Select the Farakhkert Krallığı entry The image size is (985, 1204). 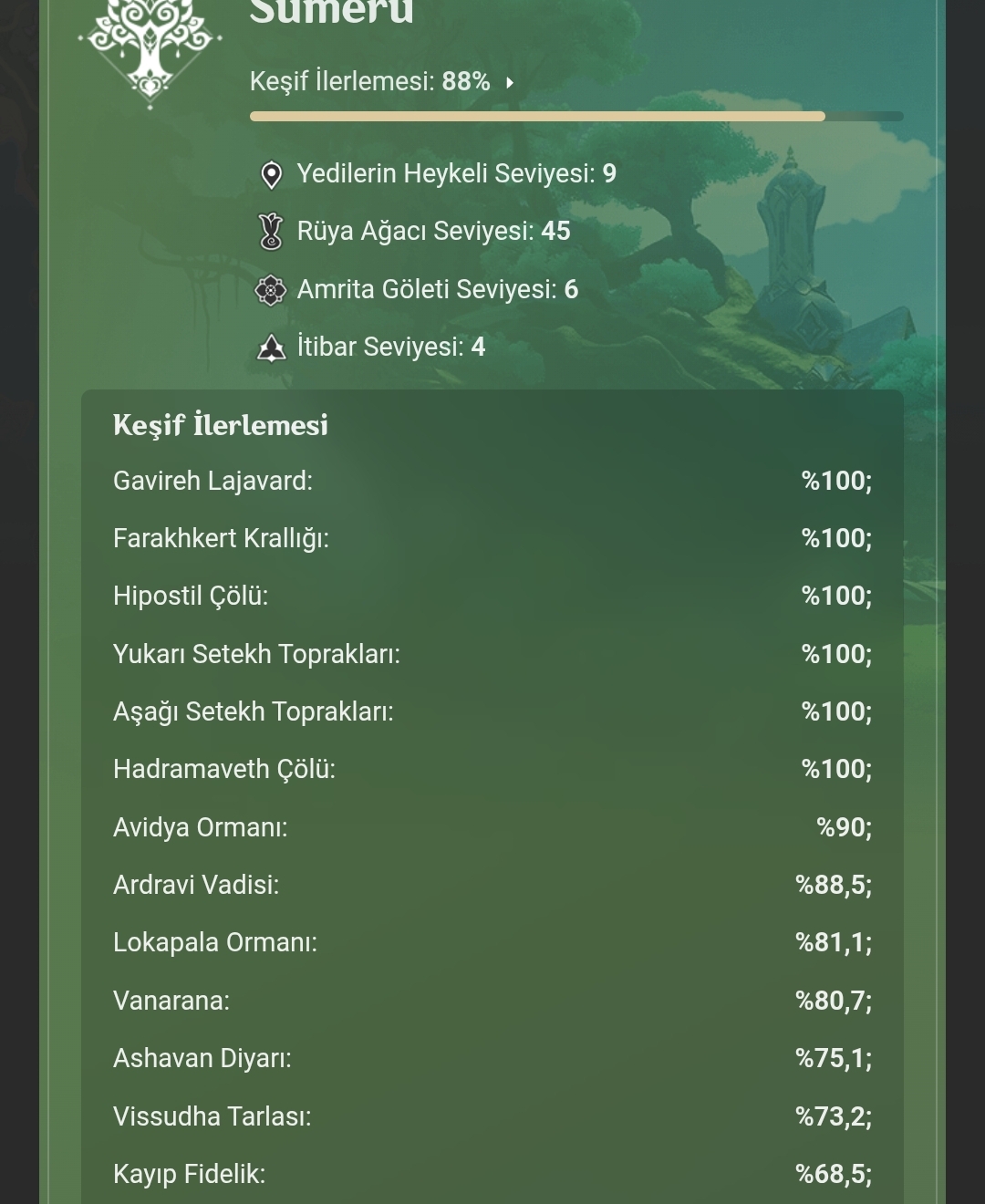tap(493, 538)
